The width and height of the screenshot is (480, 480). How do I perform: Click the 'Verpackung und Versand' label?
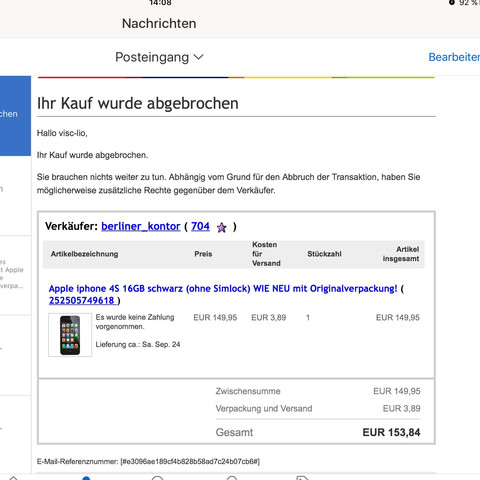click(264, 408)
